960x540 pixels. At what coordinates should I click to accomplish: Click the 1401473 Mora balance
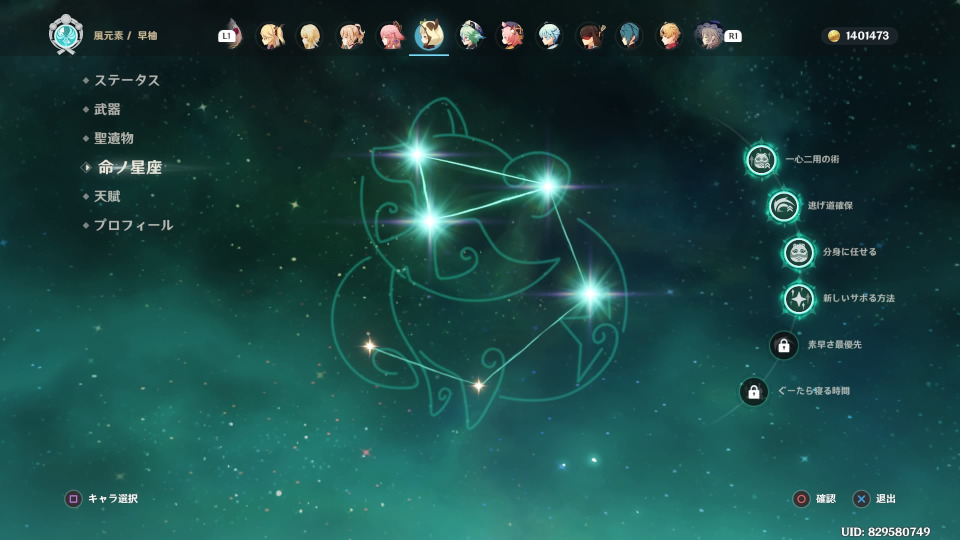point(866,36)
